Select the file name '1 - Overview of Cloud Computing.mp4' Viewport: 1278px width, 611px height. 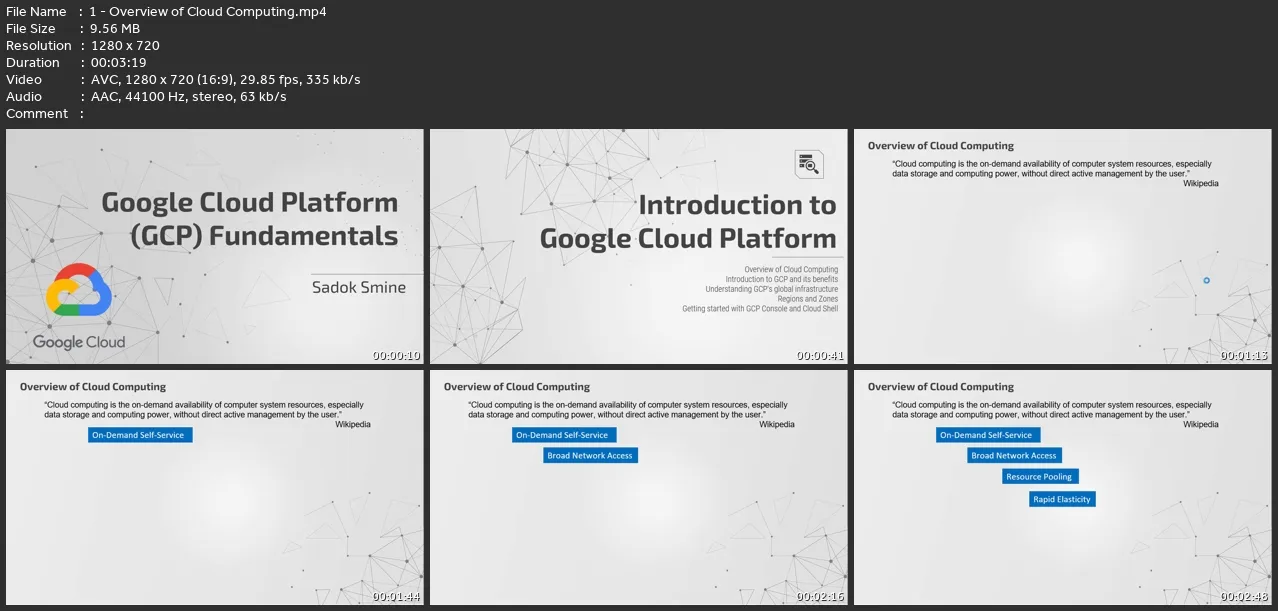tap(208, 11)
